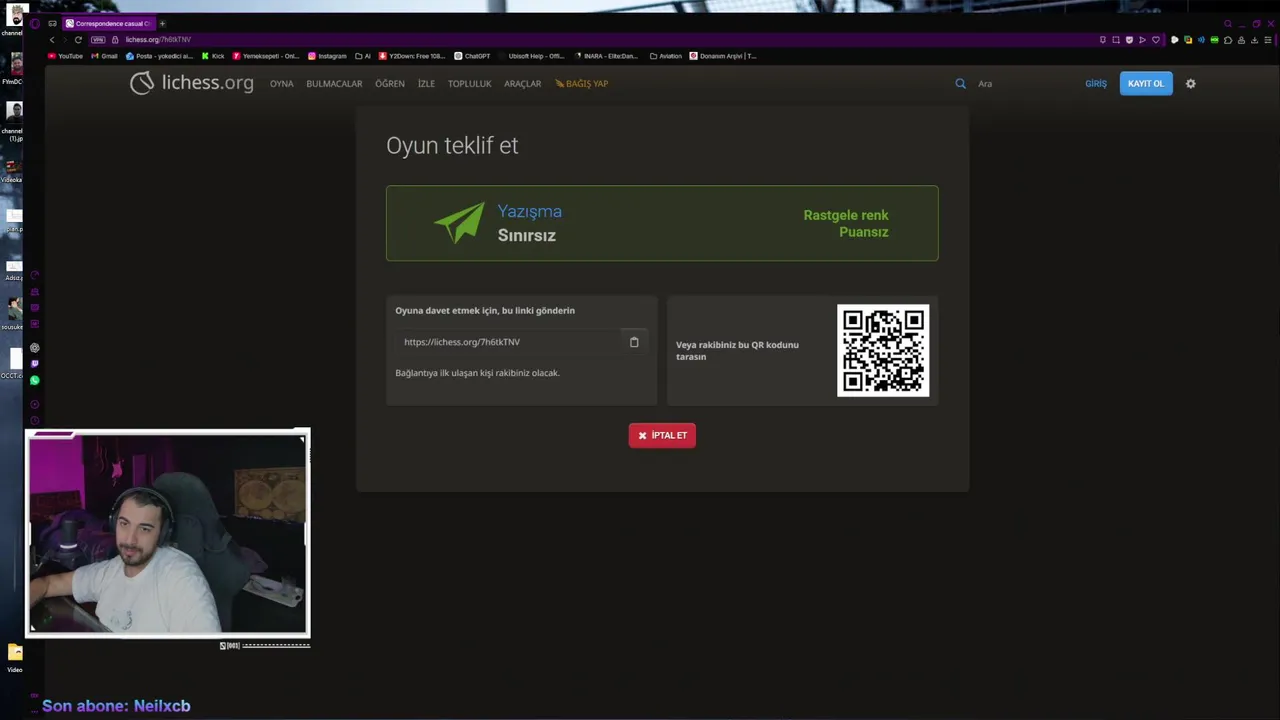Copy the invite link with clipboard icon
1280x720 pixels.
coord(634,342)
